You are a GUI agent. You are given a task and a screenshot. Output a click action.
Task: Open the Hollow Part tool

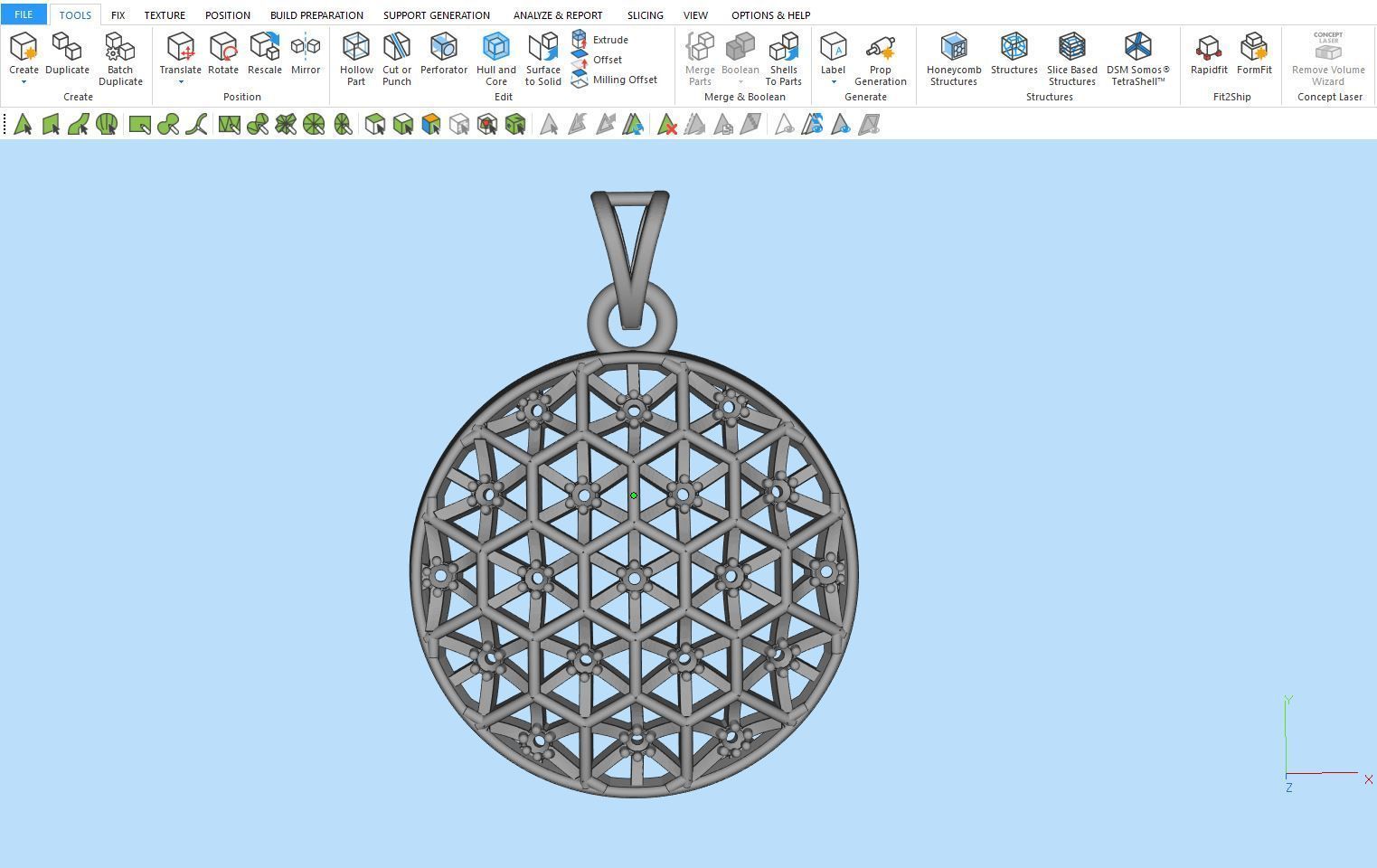pyautogui.click(x=356, y=60)
